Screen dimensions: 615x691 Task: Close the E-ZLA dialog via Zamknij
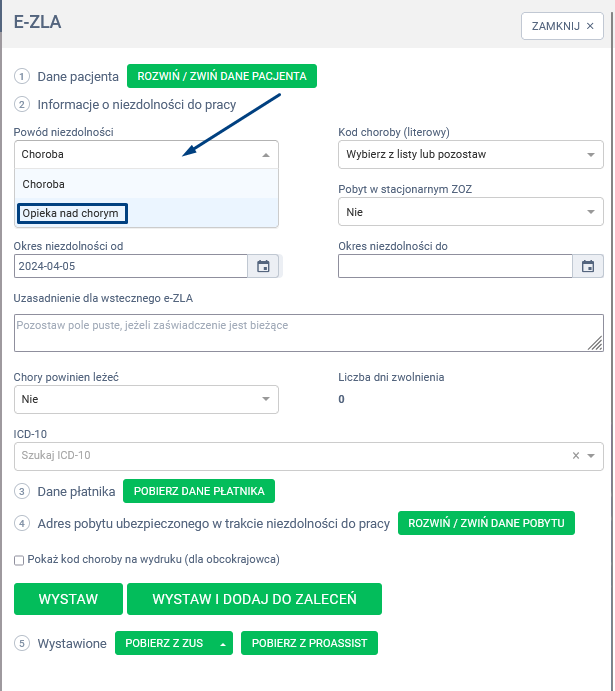562,26
